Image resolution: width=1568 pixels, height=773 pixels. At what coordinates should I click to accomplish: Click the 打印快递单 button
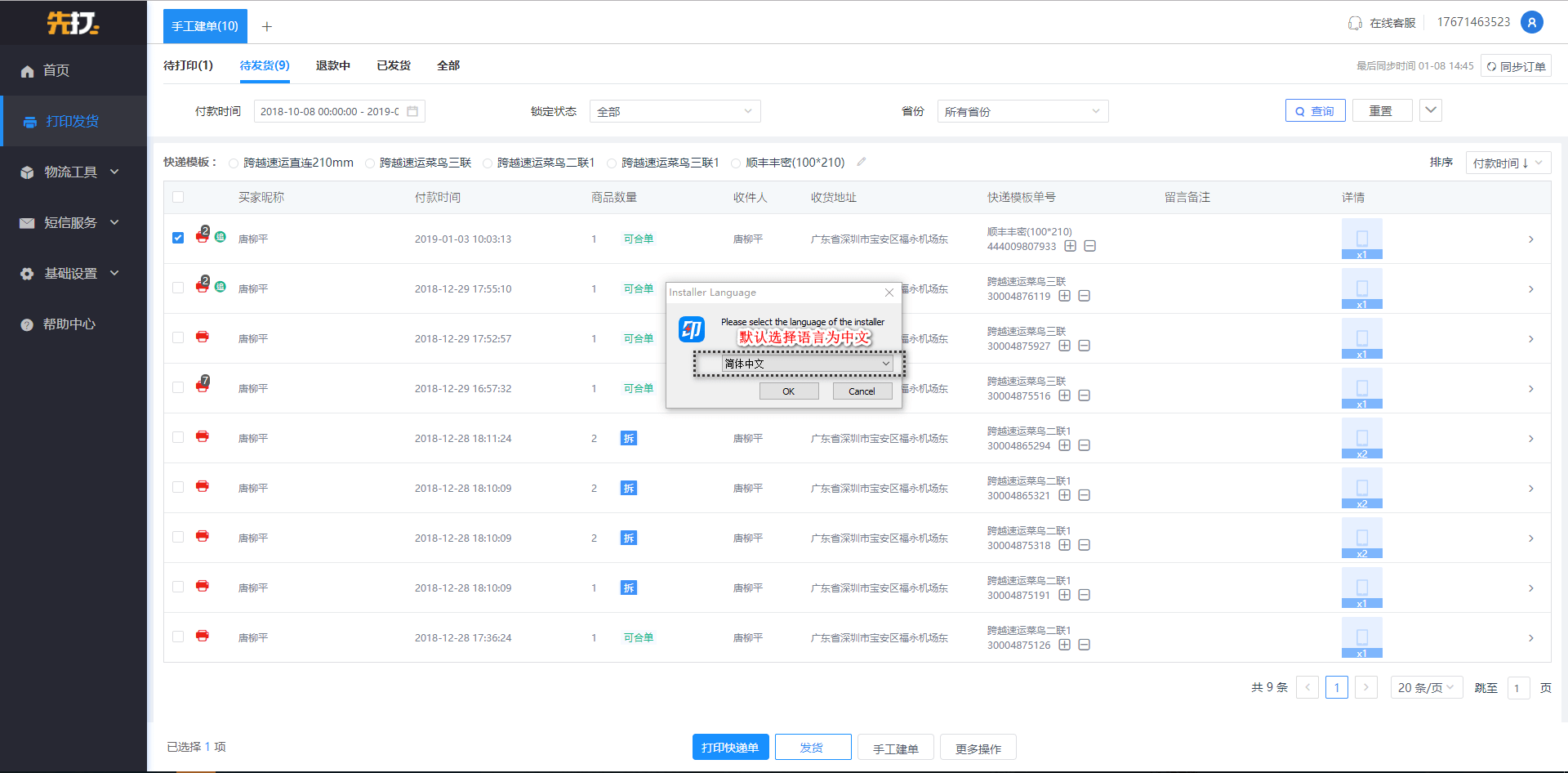[x=730, y=748]
